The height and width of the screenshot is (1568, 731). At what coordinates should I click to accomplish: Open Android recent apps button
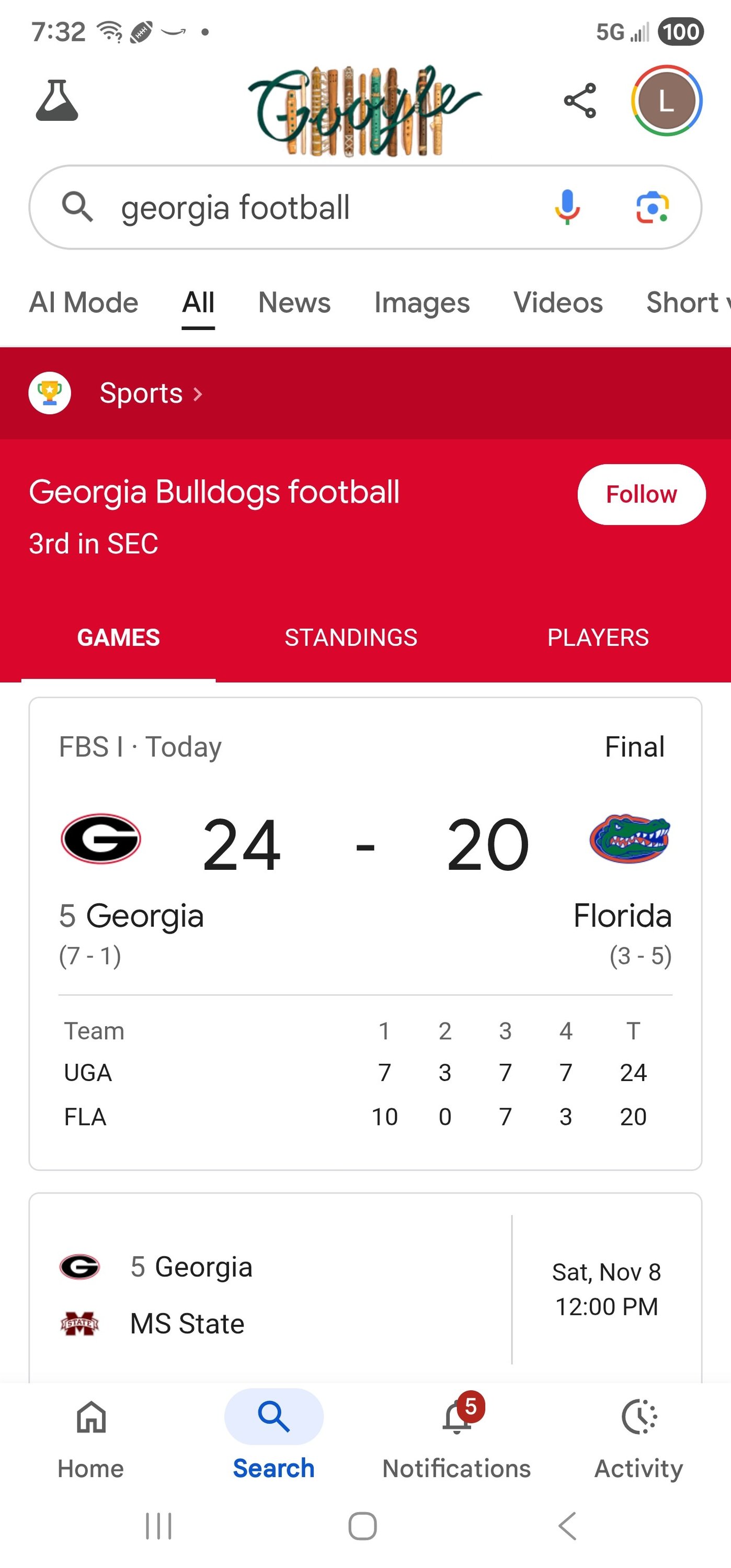(159, 1526)
